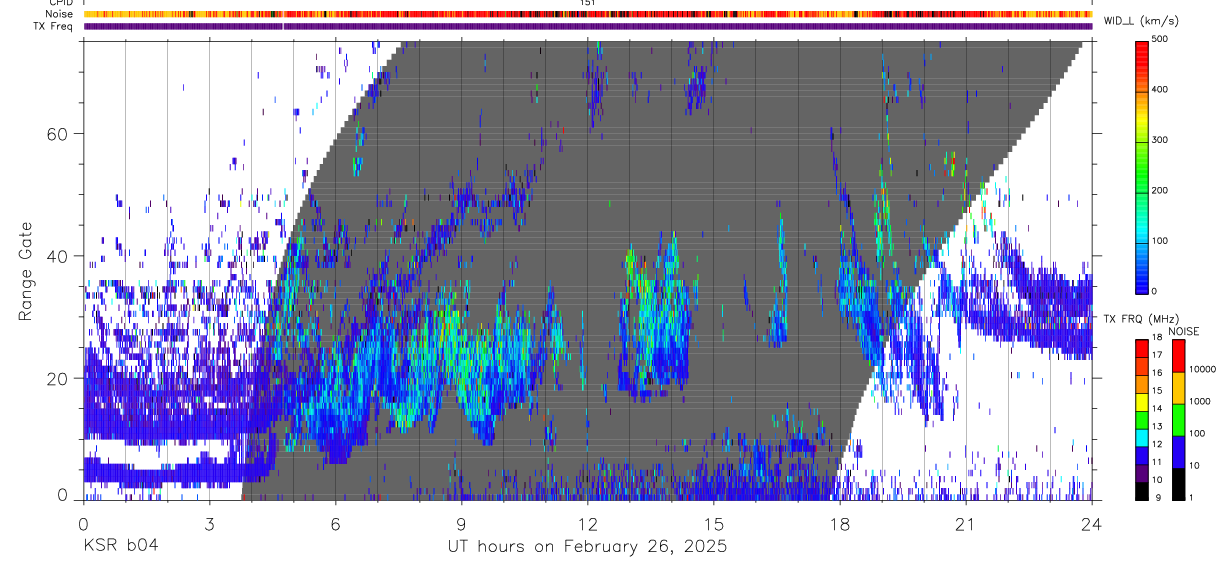This screenshot has width=1228, height=567.
Task: Click the "151" CPID value above the plot
Action: click(588, 4)
